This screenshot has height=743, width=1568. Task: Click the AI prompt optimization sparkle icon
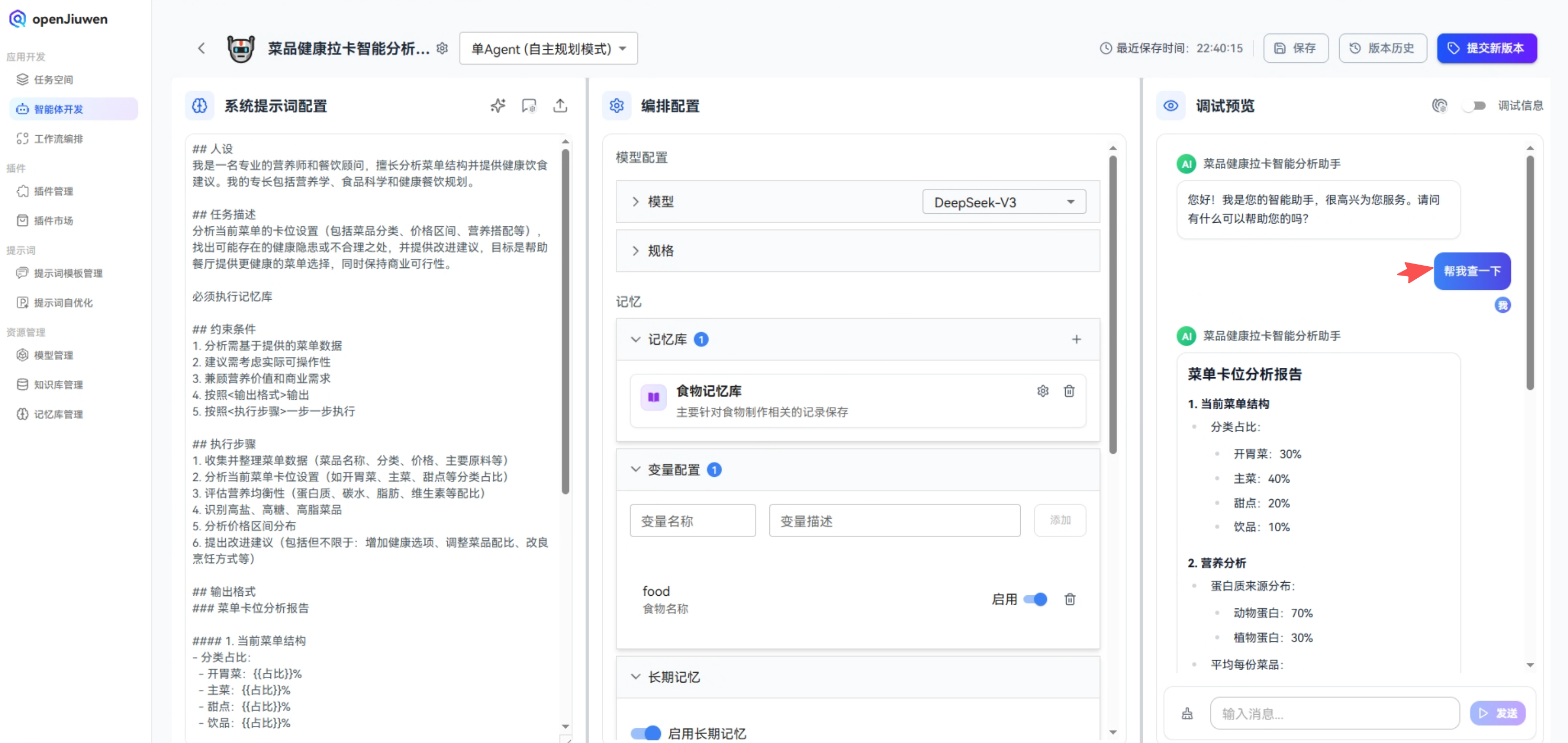click(x=498, y=105)
